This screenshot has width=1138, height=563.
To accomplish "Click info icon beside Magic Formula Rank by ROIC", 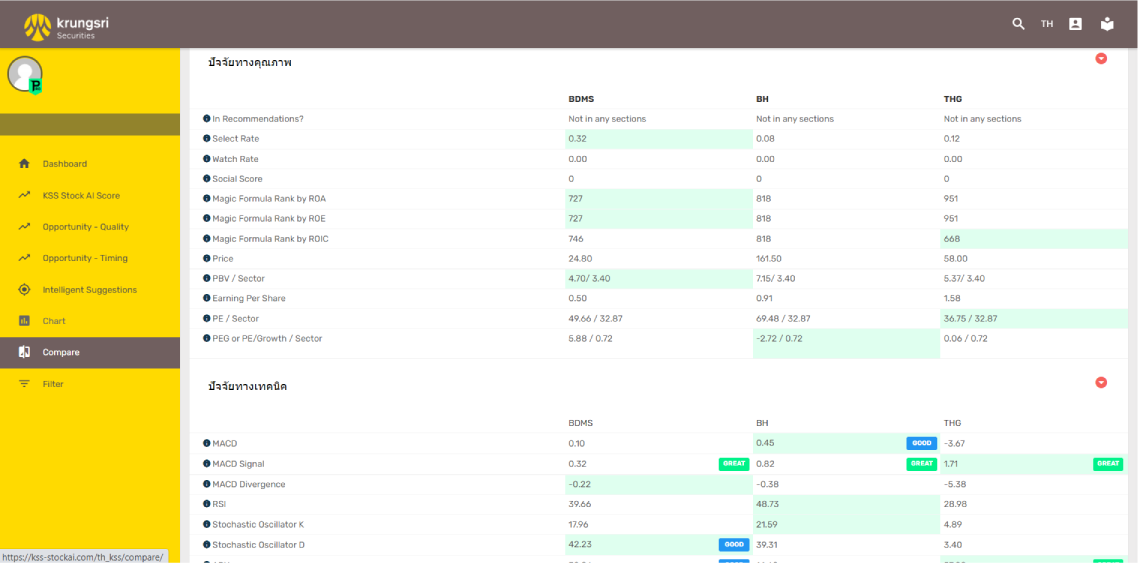I will coord(207,239).
